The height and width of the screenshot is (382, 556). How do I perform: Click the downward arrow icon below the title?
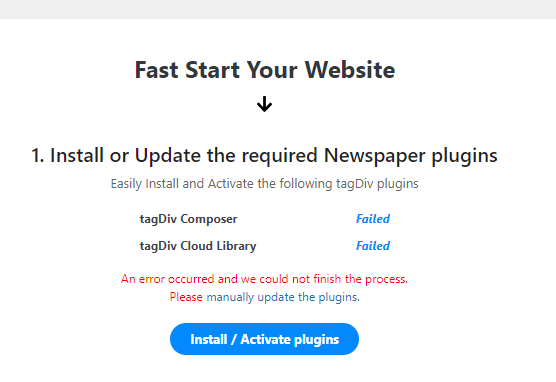point(264,104)
